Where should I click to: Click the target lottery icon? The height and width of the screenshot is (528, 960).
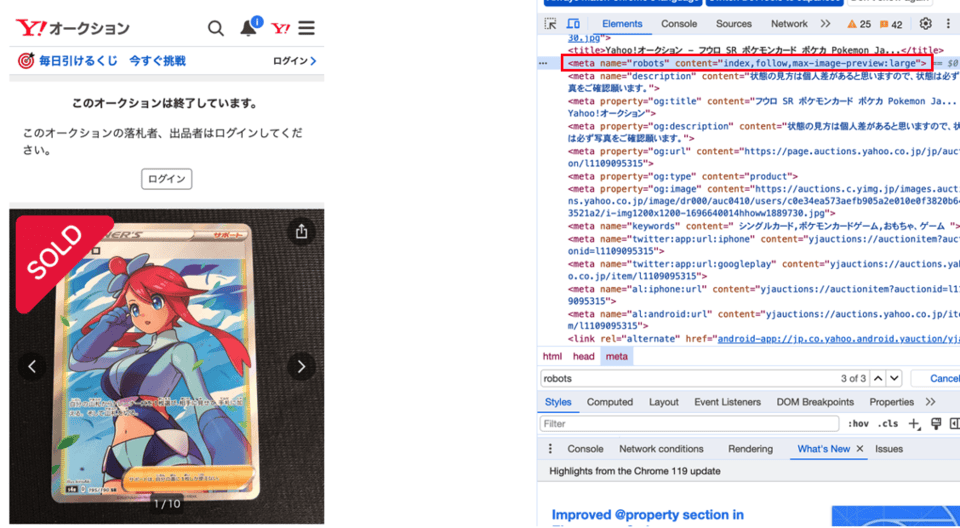(25, 61)
